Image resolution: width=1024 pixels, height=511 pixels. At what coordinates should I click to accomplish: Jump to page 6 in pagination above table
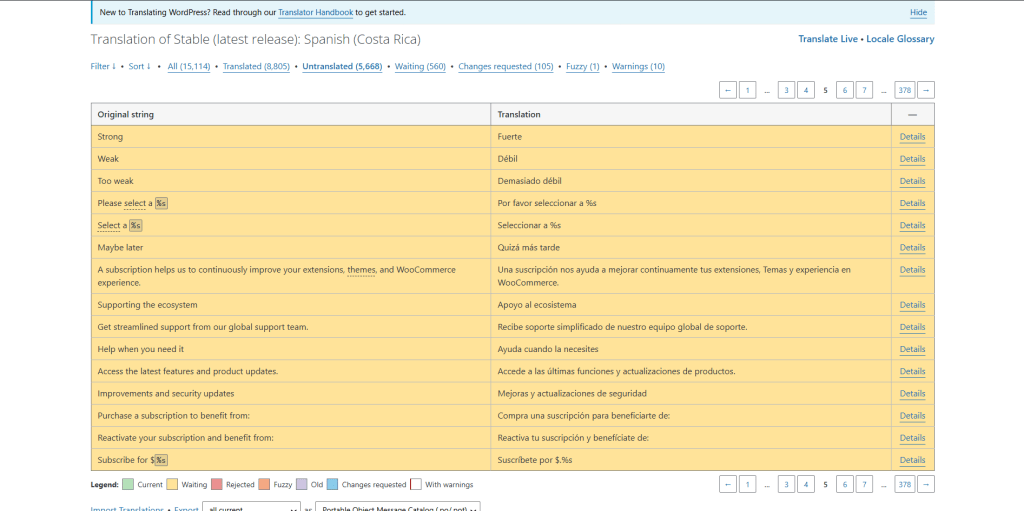coord(845,90)
